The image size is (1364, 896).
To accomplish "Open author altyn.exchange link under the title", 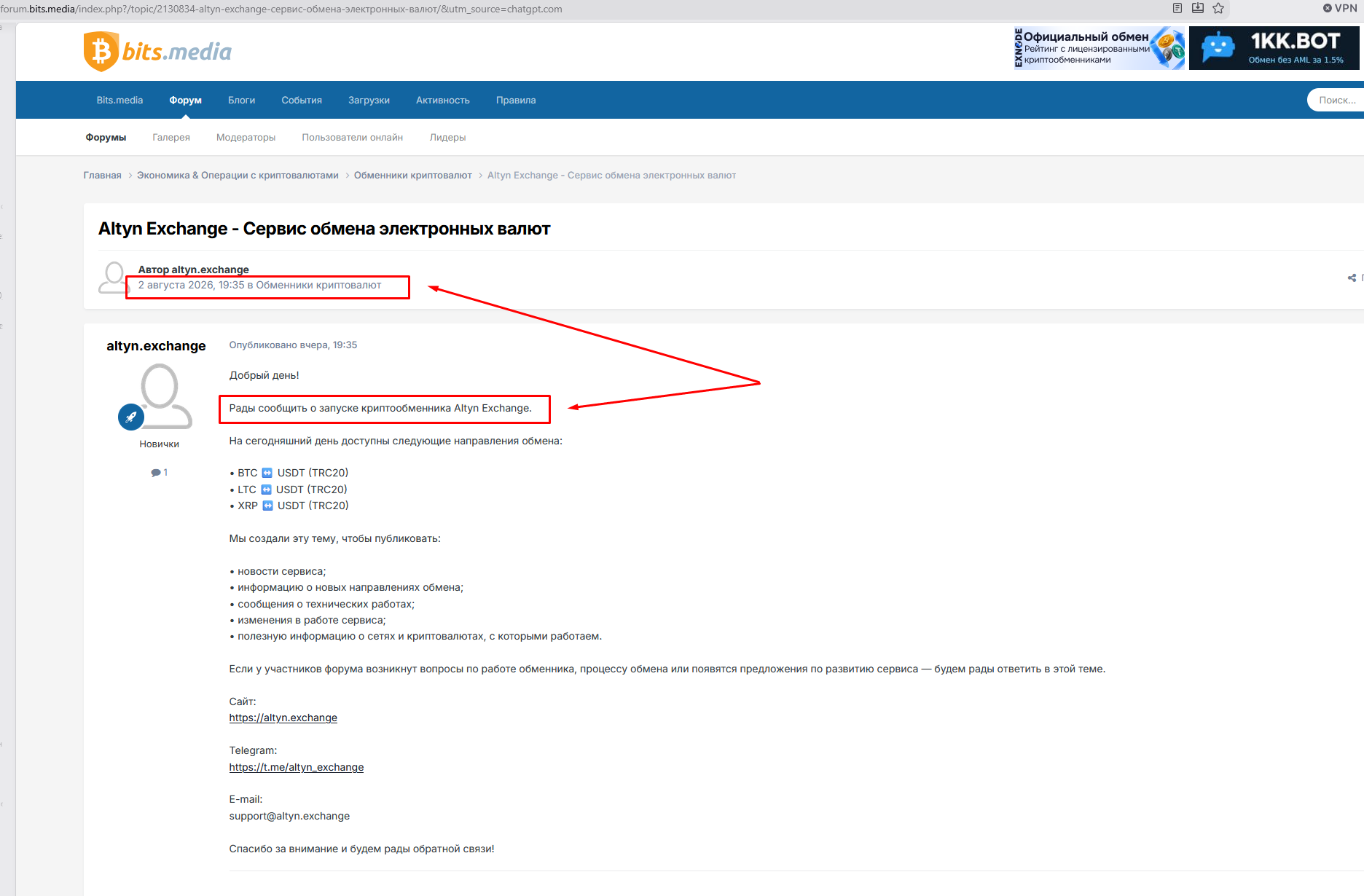I will [x=210, y=270].
